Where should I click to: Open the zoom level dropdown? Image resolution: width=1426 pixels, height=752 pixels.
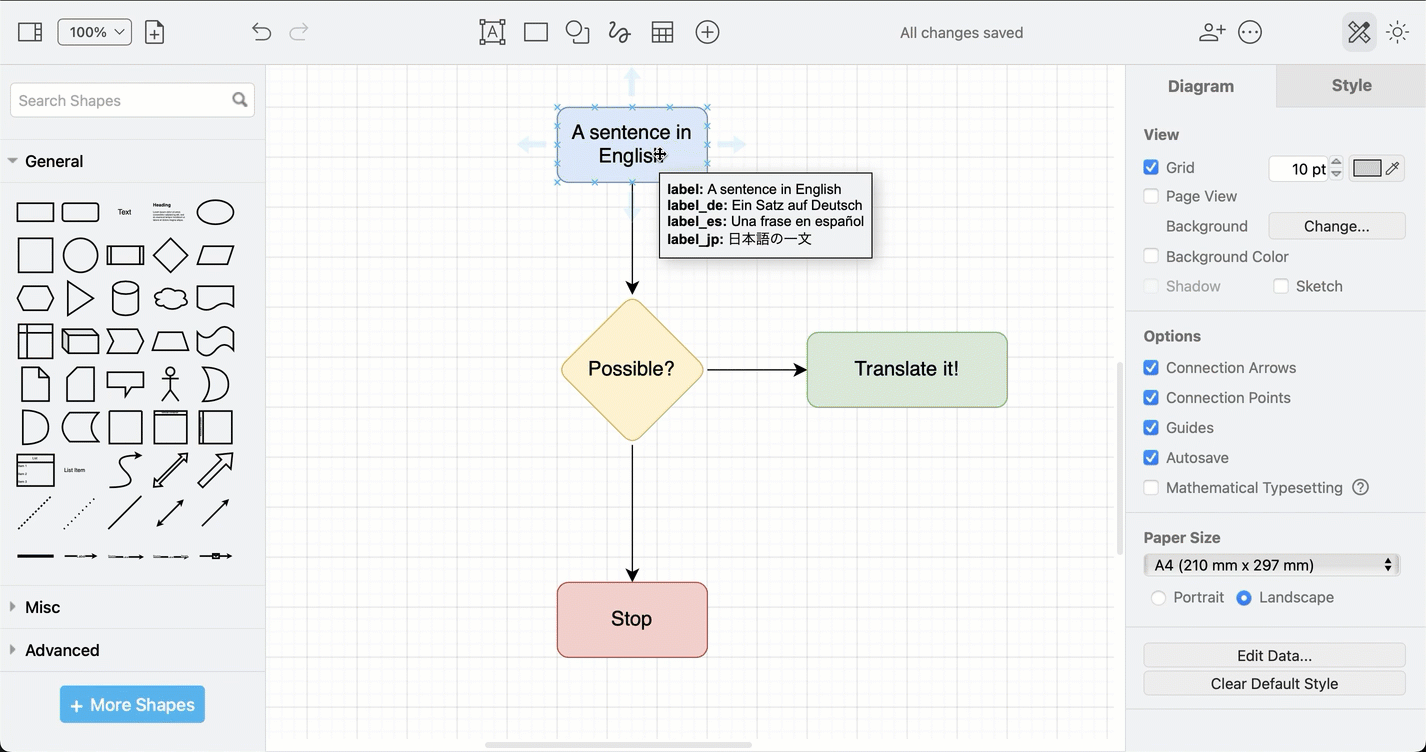coord(94,31)
